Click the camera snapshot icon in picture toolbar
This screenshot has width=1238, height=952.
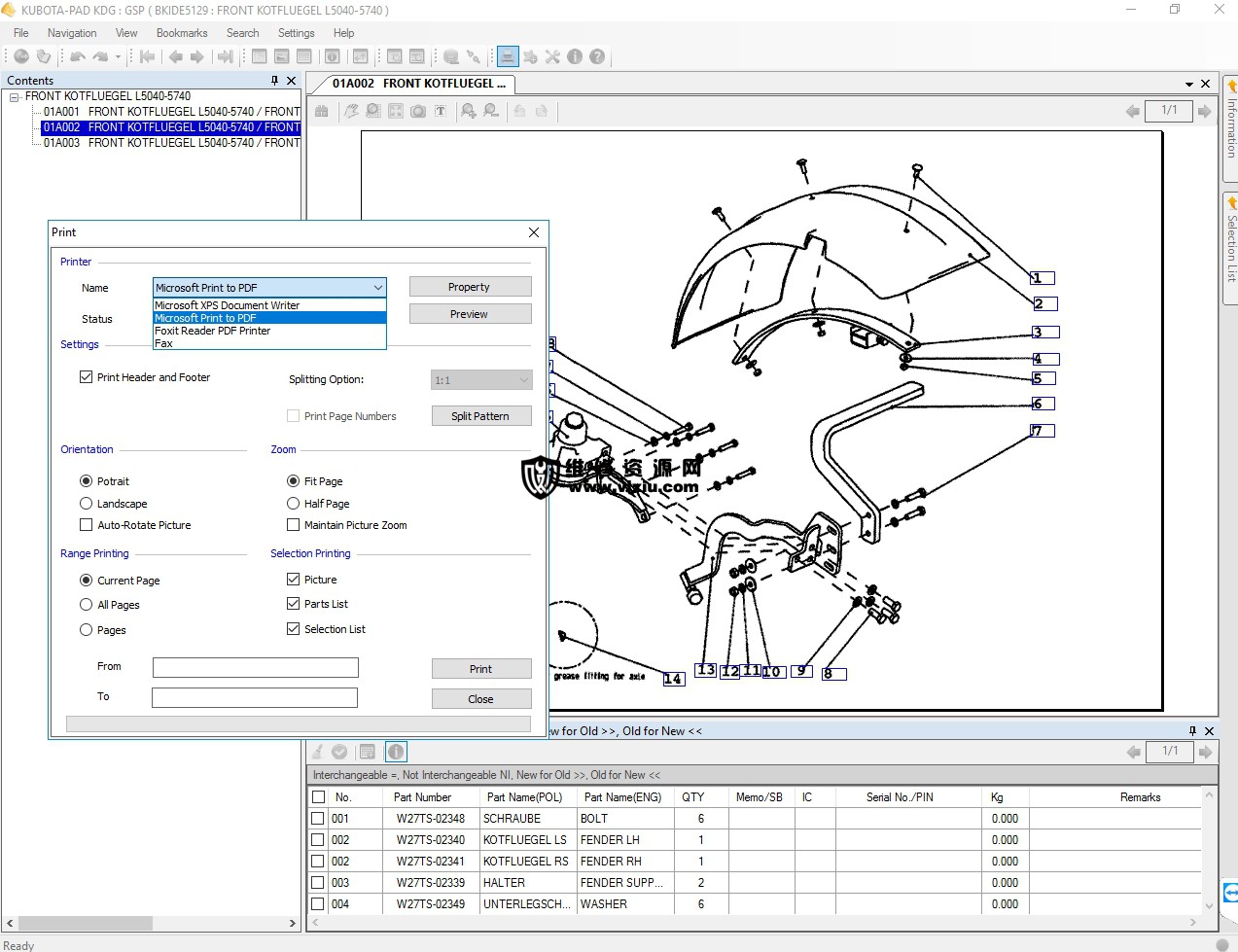418,111
